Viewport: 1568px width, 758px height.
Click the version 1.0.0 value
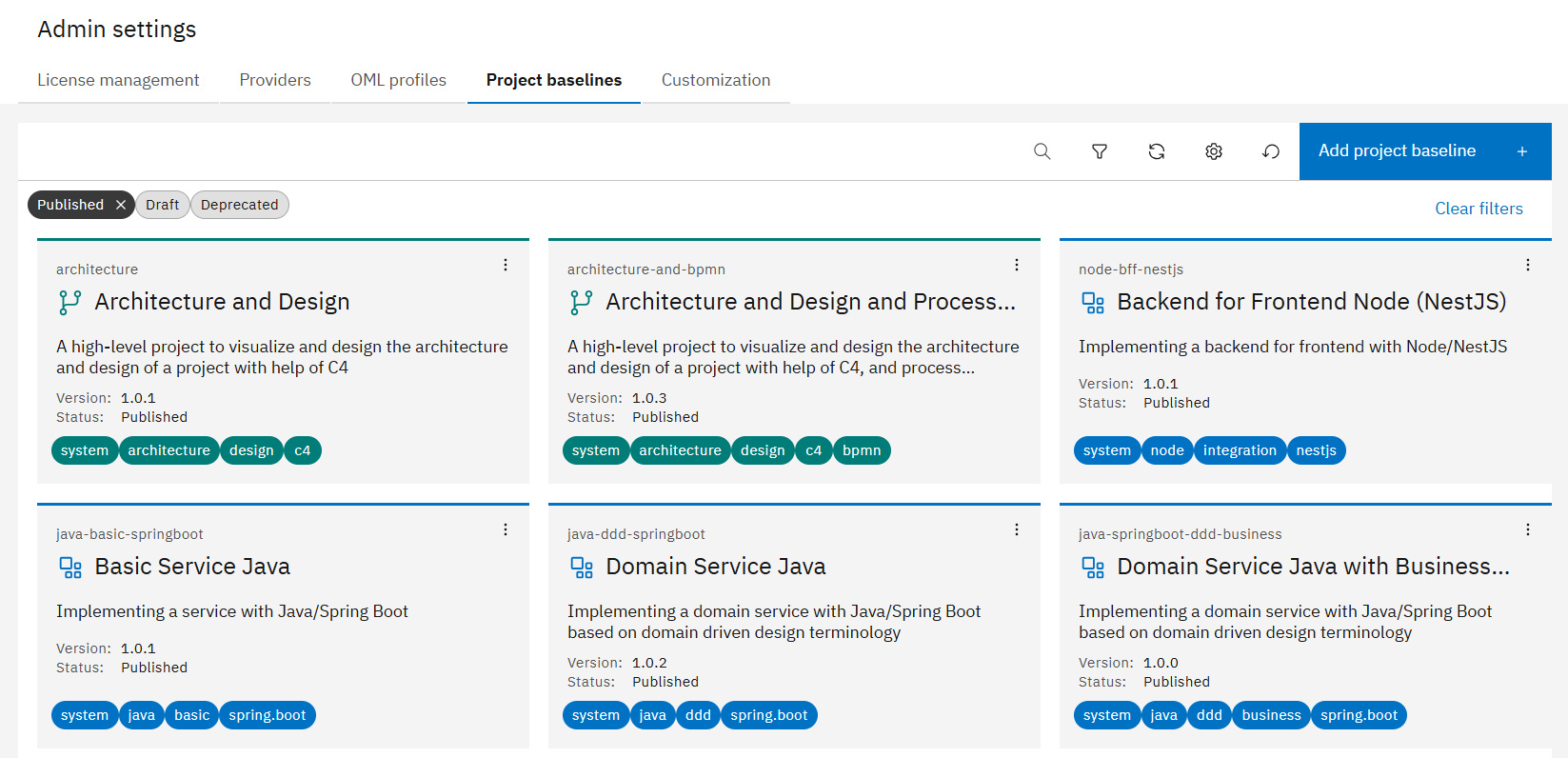tap(1161, 663)
